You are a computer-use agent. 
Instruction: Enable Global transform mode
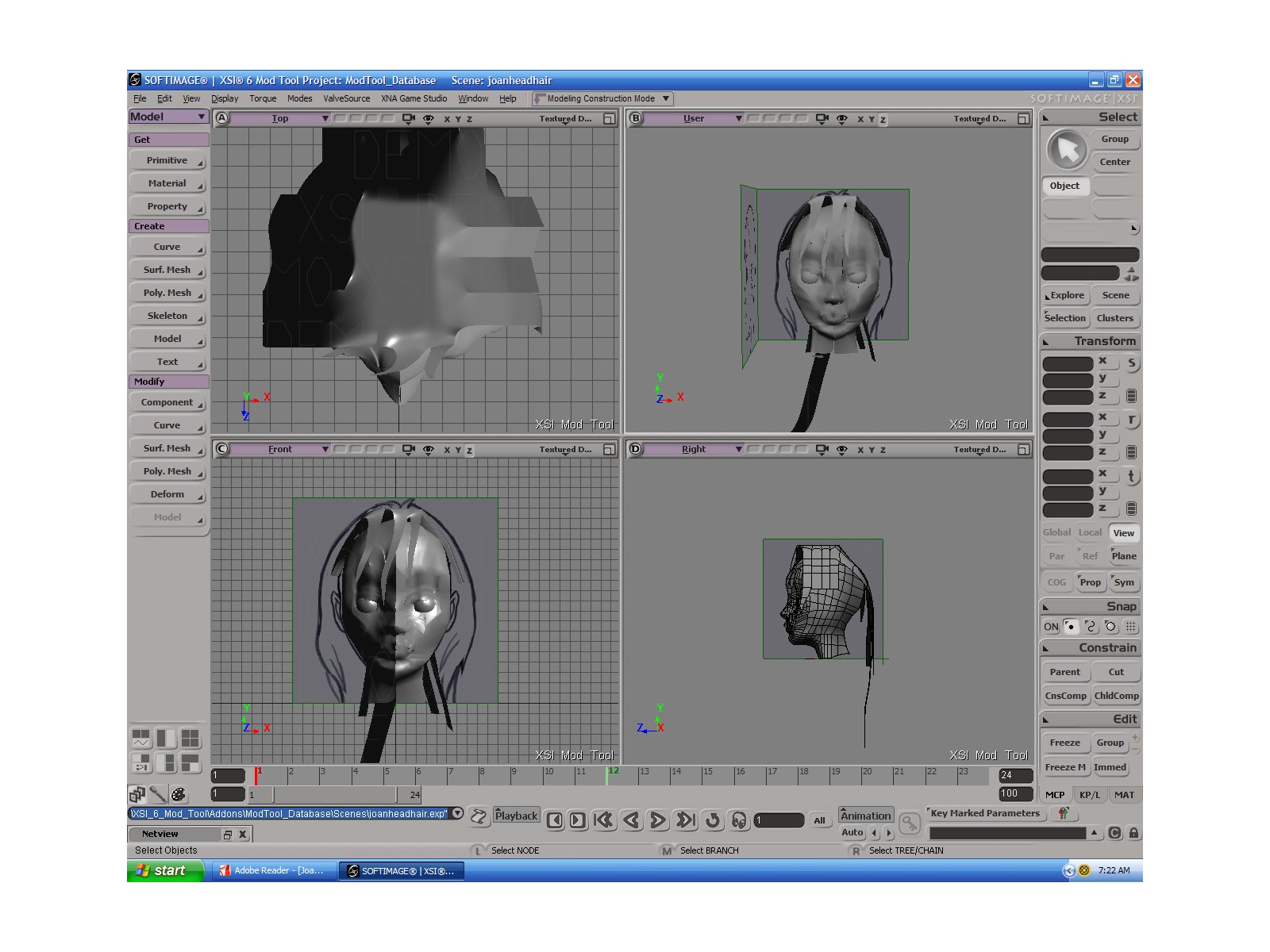pyautogui.click(x=1056, y=532)
